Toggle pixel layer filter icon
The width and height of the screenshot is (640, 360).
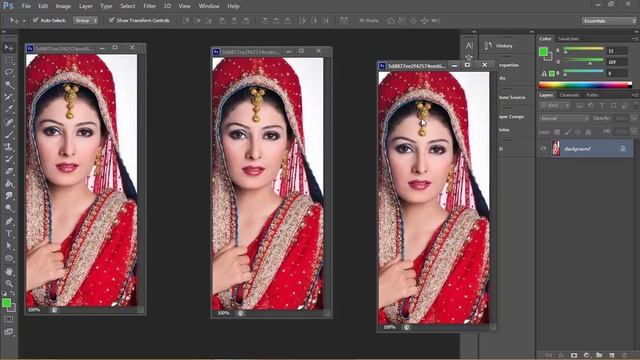click(x=579, y=105)
